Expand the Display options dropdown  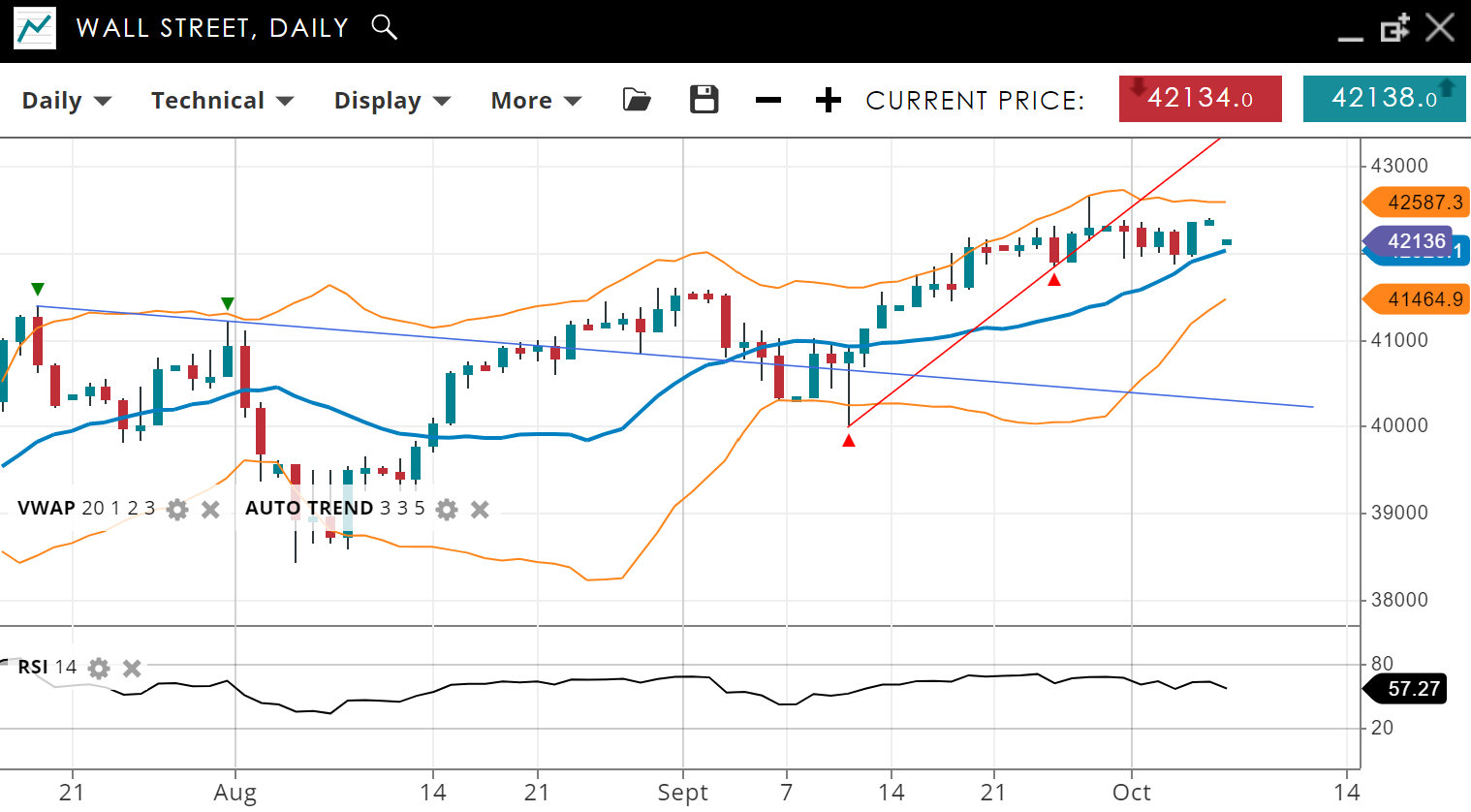coord(392,101)
